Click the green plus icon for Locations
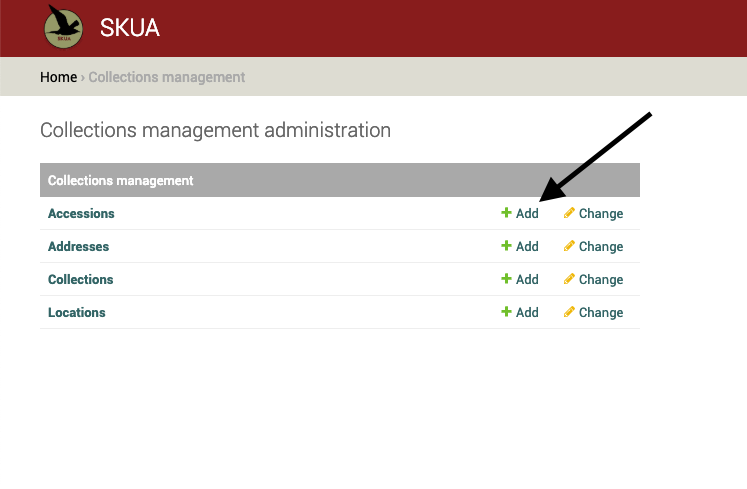The height and width of the screenshot is (489, 747). (x=506, y=312)
